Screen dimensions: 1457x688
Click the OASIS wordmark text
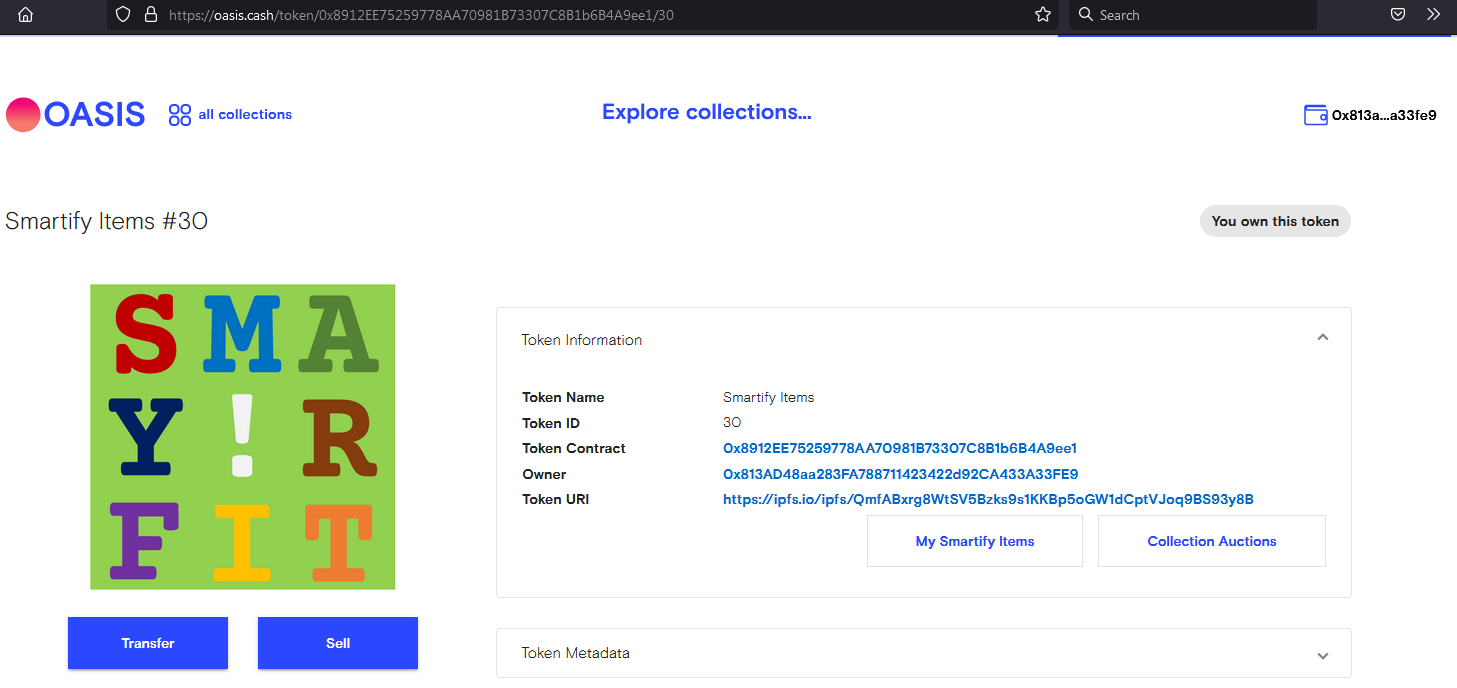(95, 115)
